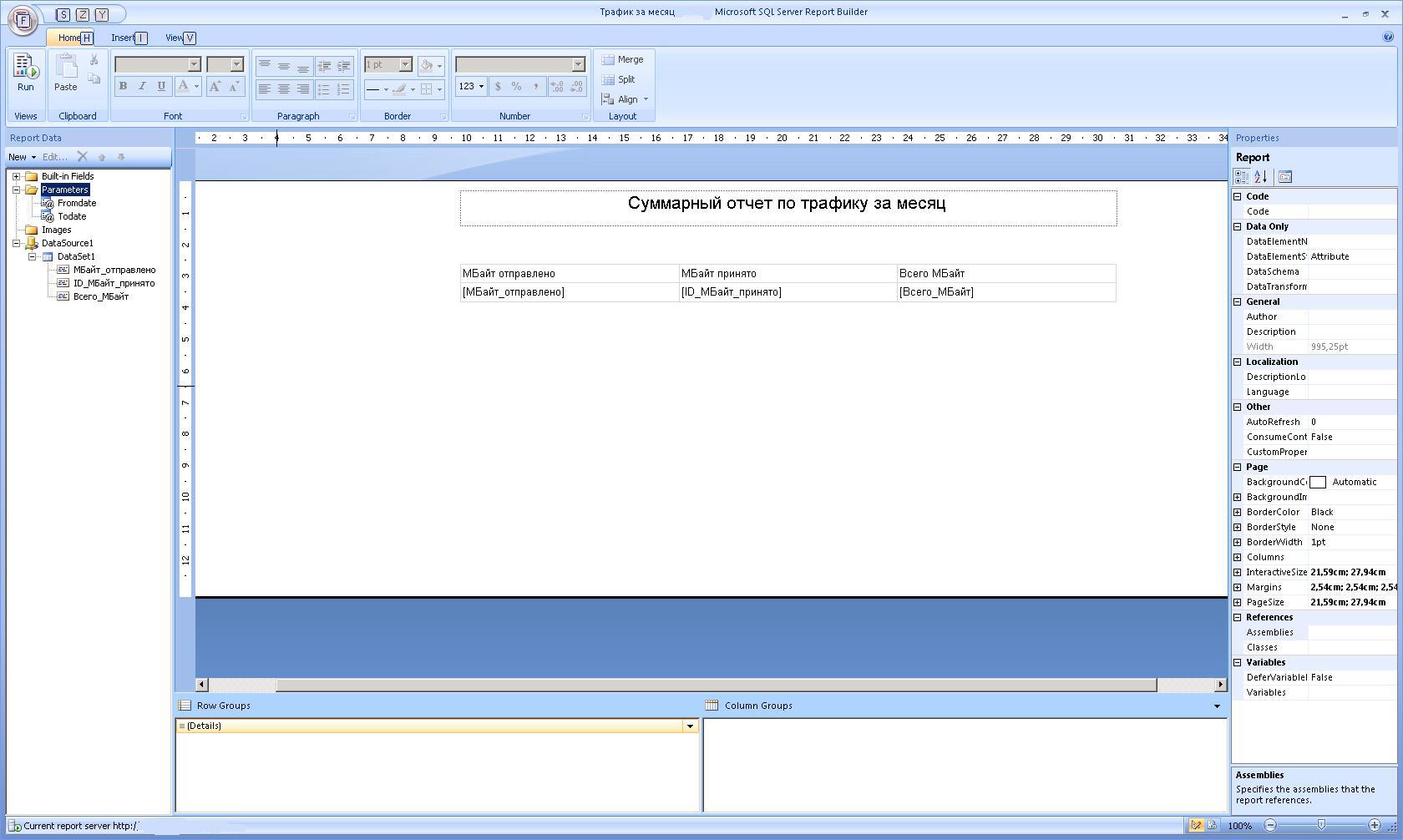The image size is (1403, 840).
Task: Click the Alphabetical sort icon in Properties
Action: tap(1261, 176)
